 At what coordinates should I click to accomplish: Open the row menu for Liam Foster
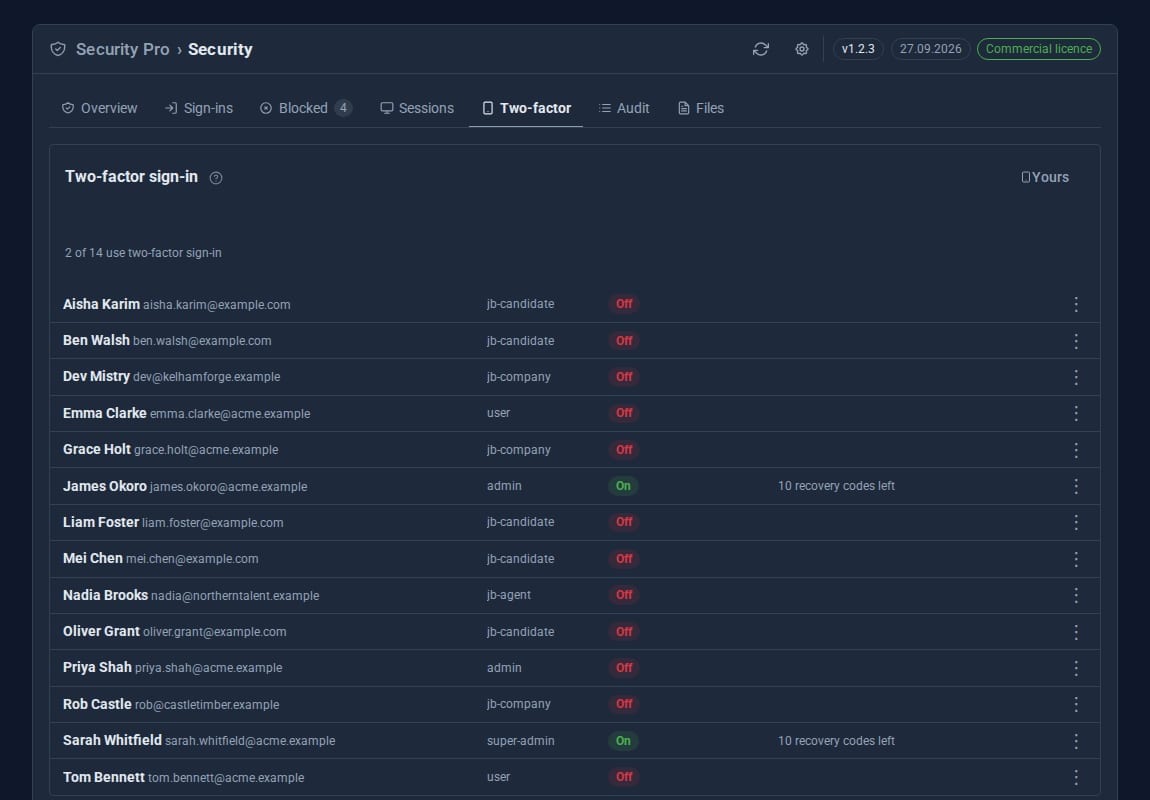[1076, 523]
